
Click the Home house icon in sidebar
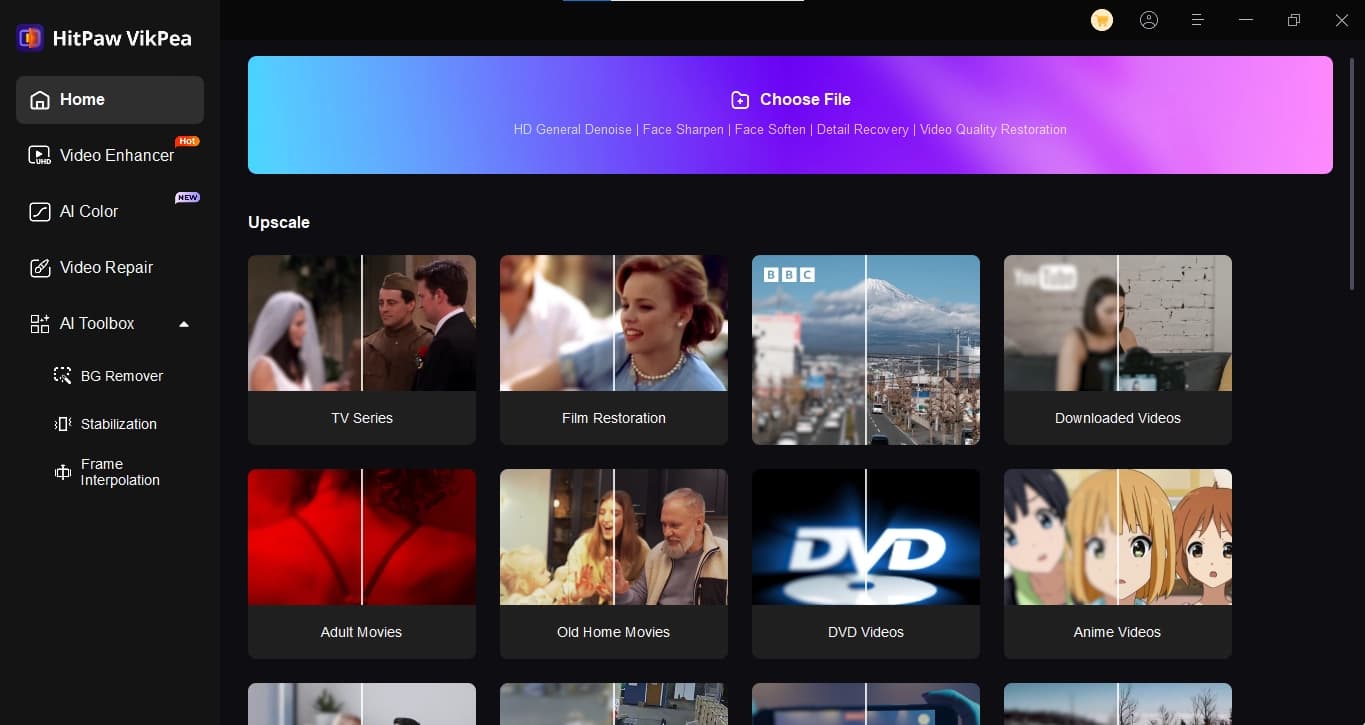pyautogui.click(x=40, y=100)
